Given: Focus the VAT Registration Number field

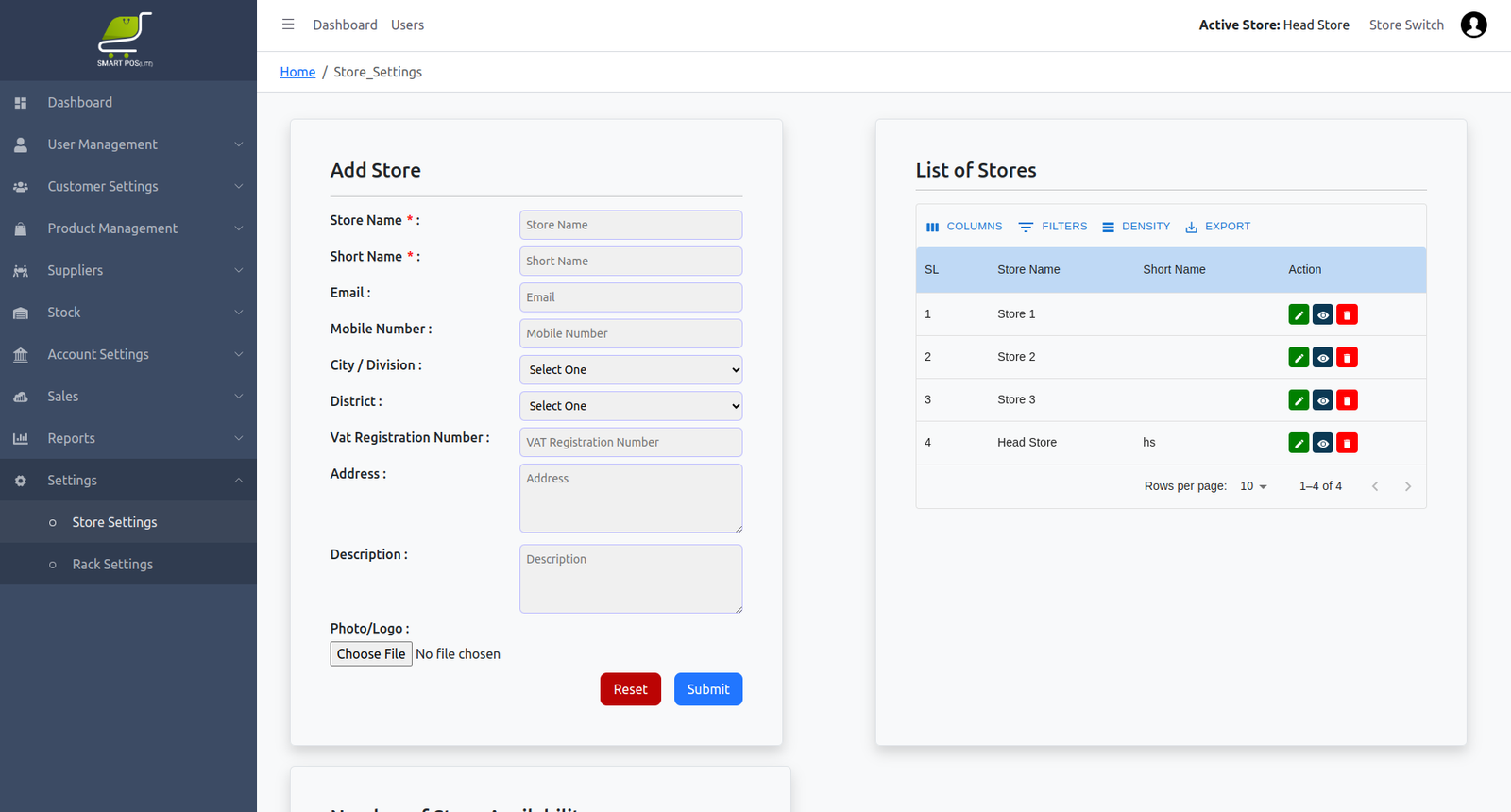Looking at the screenshot, I should tap(631, 443).
